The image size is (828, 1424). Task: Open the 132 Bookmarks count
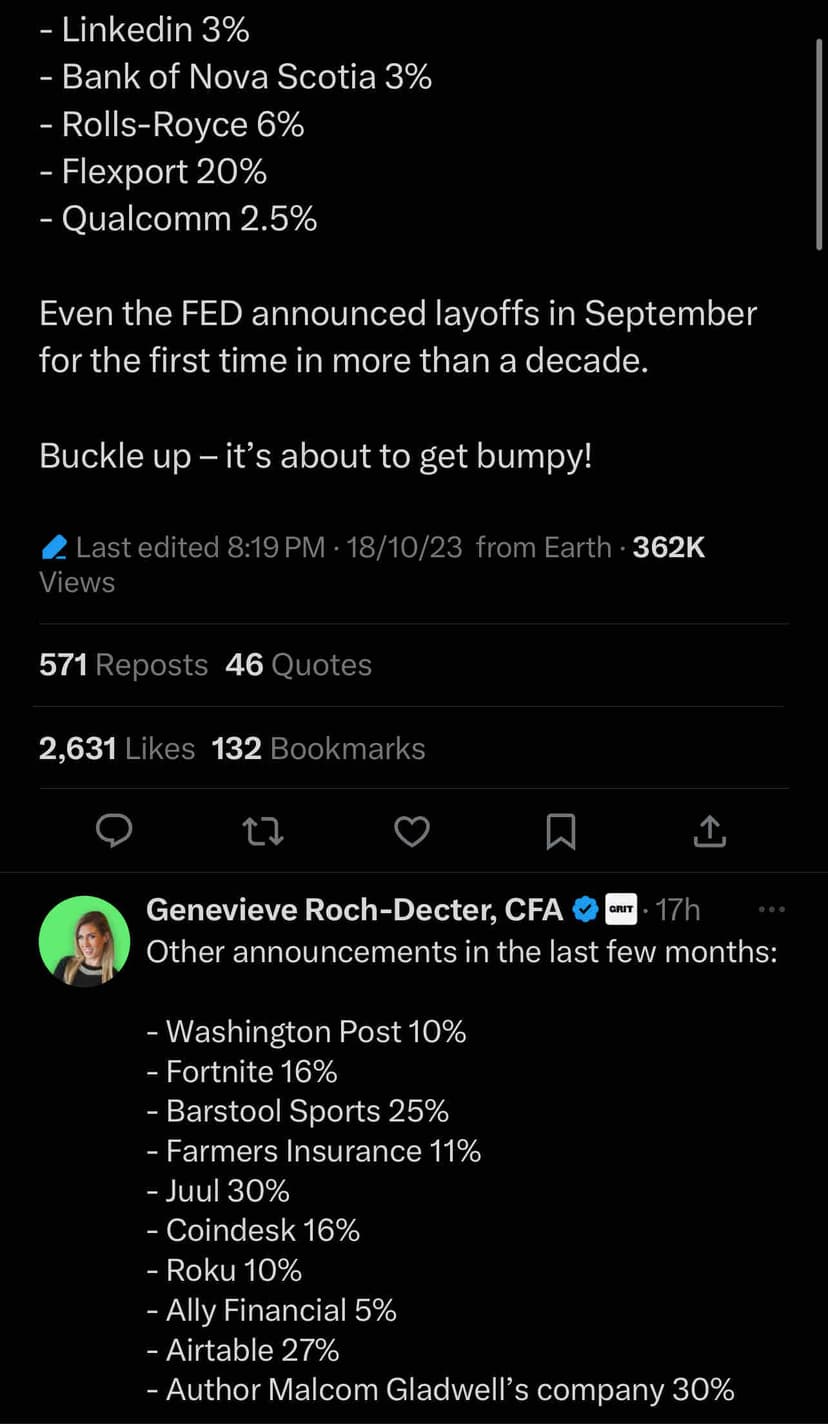[x=318, y=748]
